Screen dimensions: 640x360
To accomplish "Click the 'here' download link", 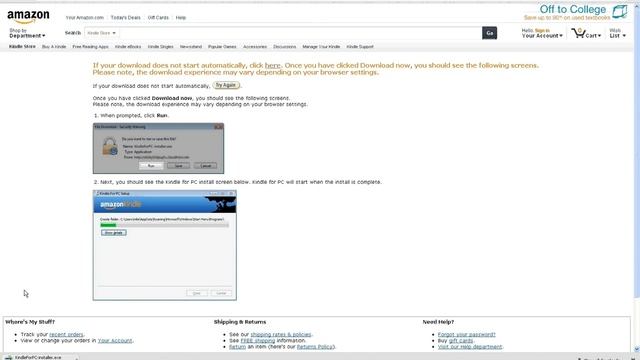I will coord(273,65).
